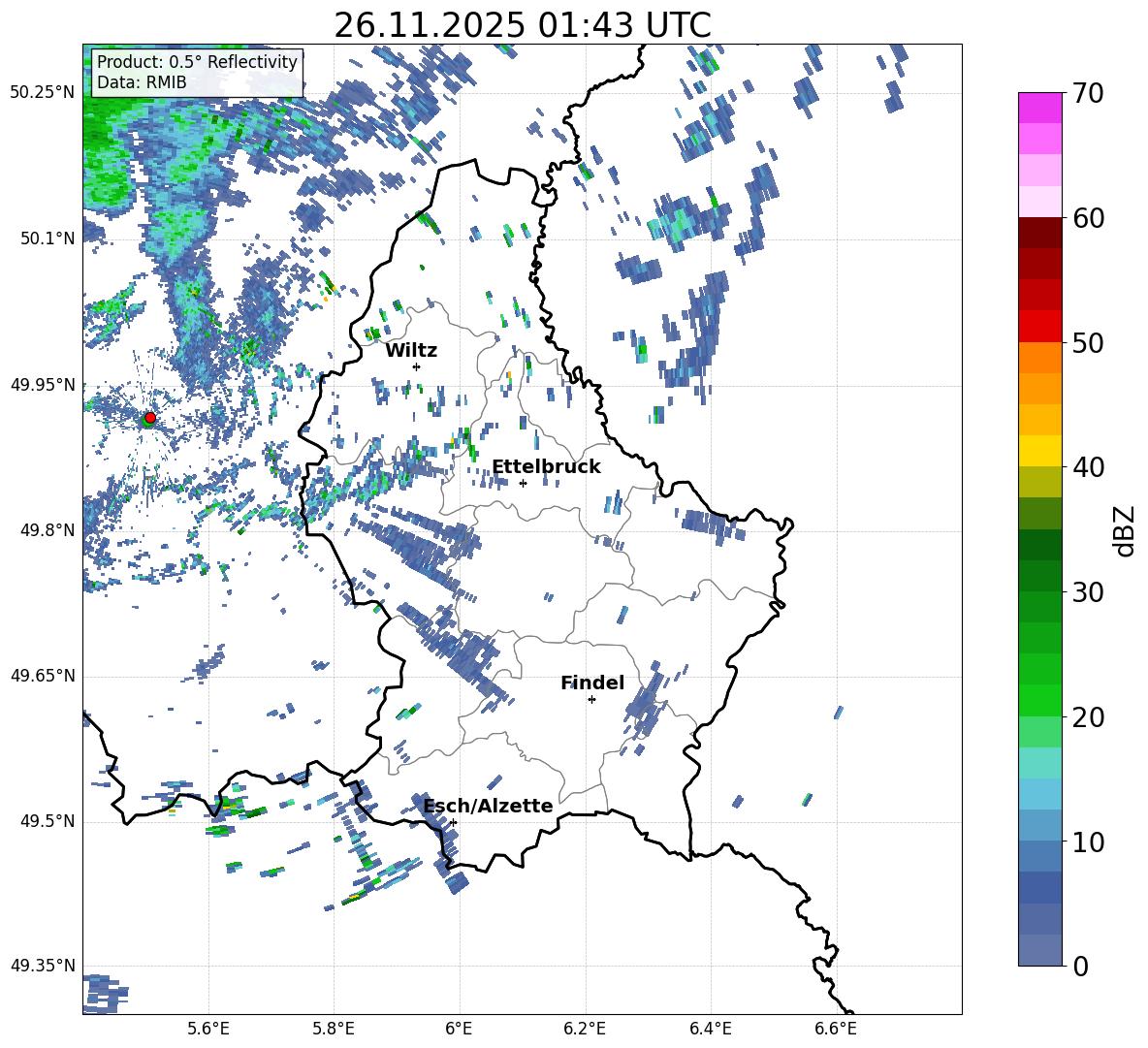Click the 'Ettelbruck' city label
The image size is (1148, 1048).
point(546,467)
